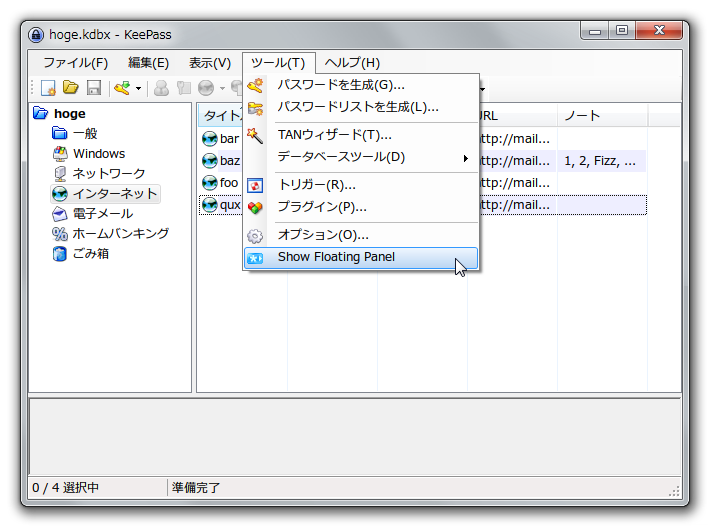Click the Copy user name toolbar icon

coord(161,87)
